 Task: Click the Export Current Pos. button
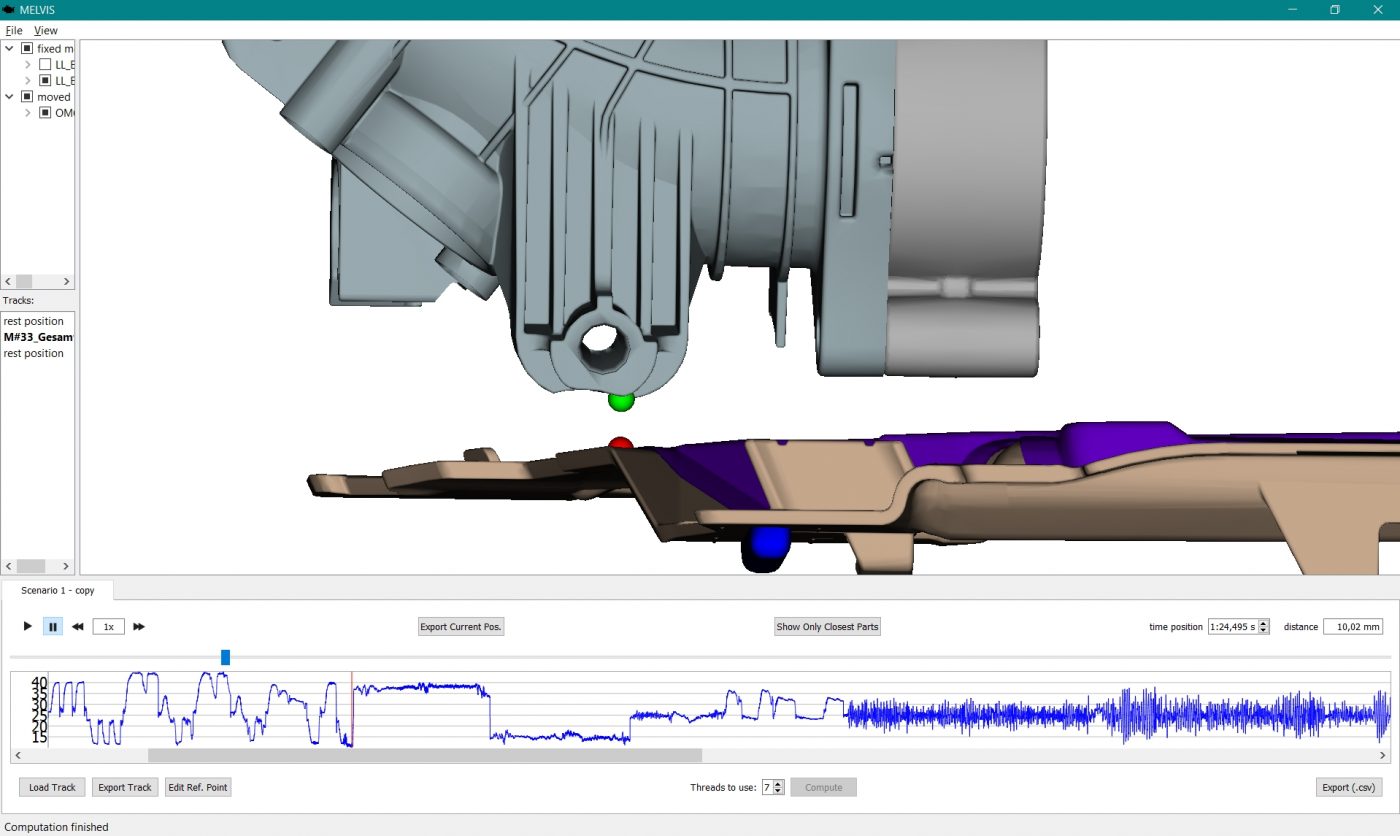tap(461, 627)
